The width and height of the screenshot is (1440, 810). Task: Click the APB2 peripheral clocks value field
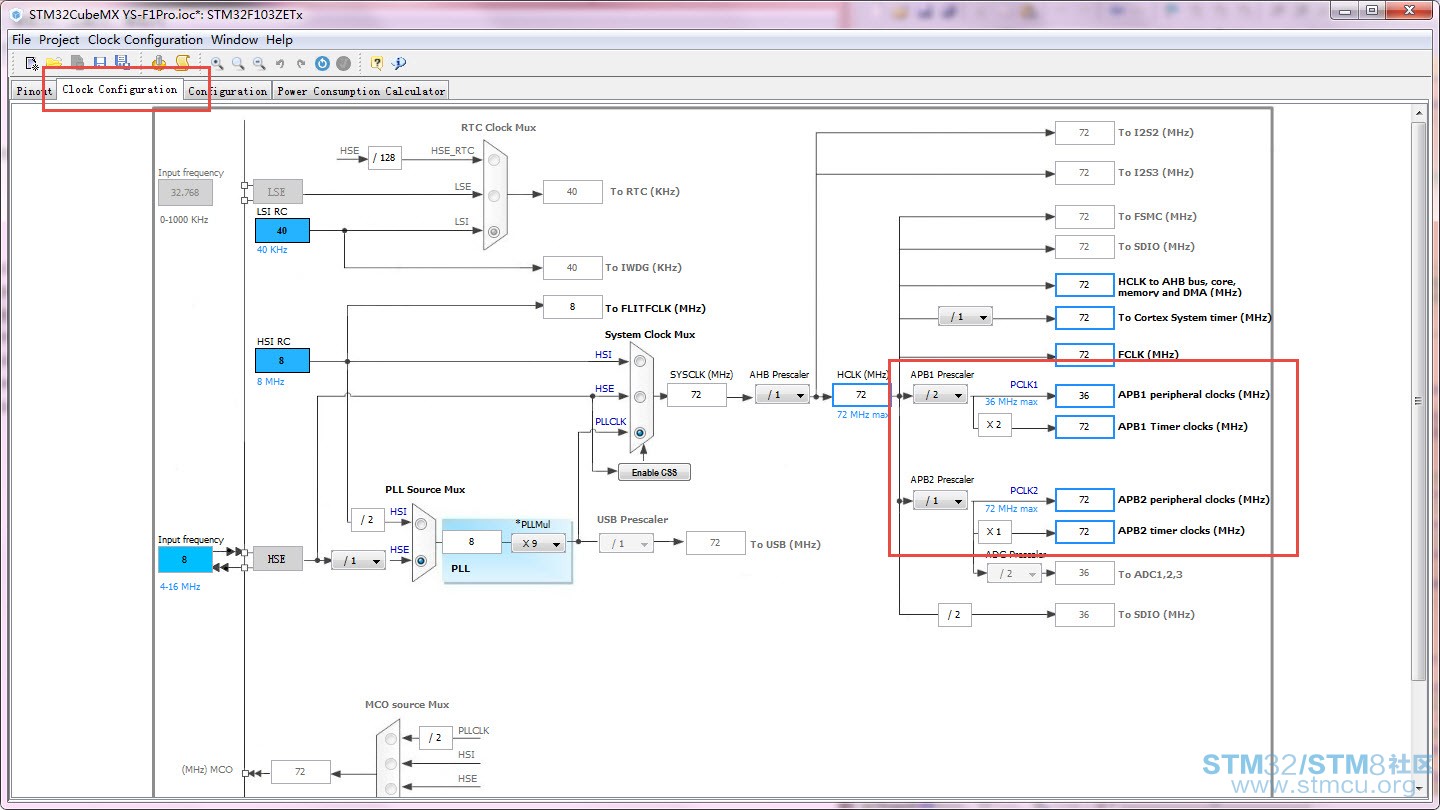click(1084, 500)
